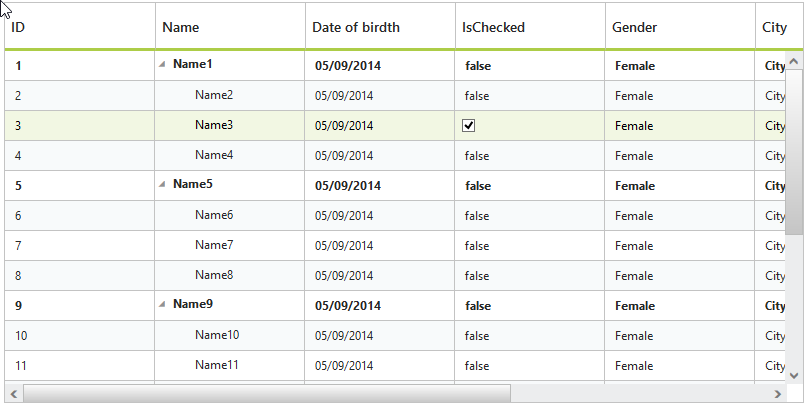Click the Female gender cell in row 7
The width and height of the screenshot is (805, 404).
tap(634, 246)
